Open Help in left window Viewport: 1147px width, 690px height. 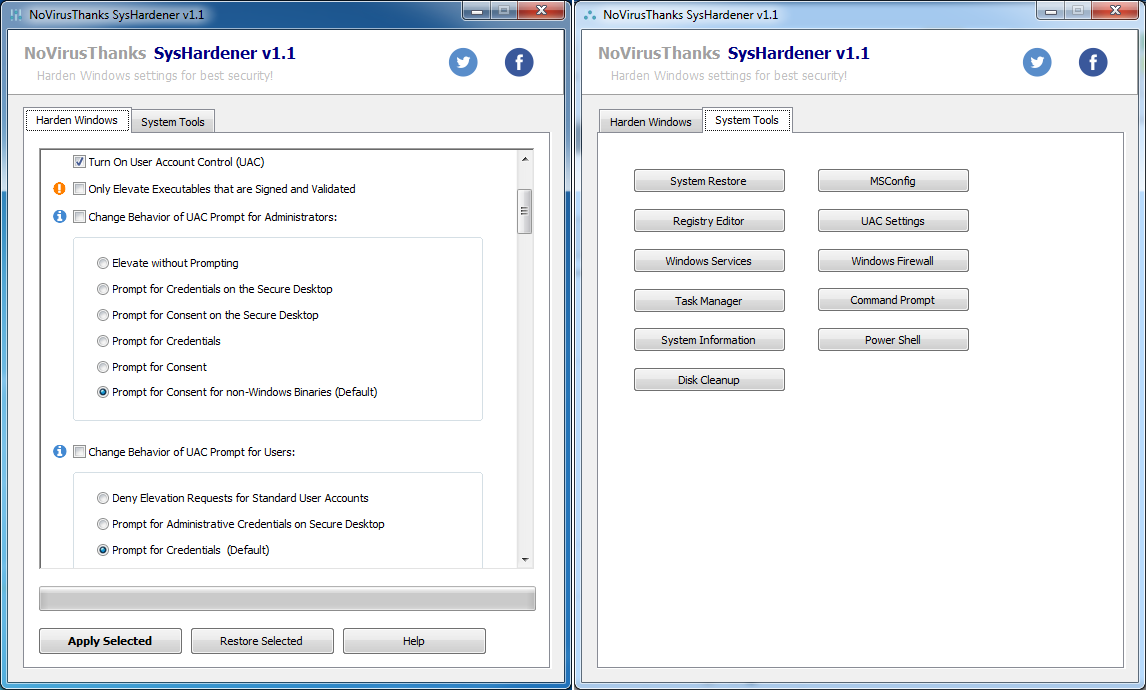tap(413, 641)
